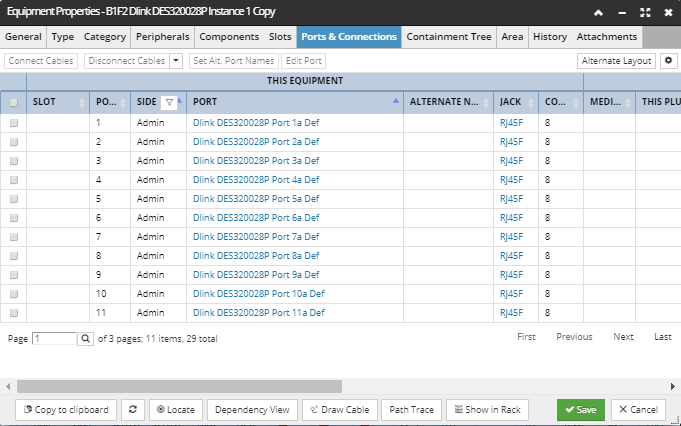The image size is (681, 426).
Task: Open the Dependency View
Action: (x=252, y=409)
